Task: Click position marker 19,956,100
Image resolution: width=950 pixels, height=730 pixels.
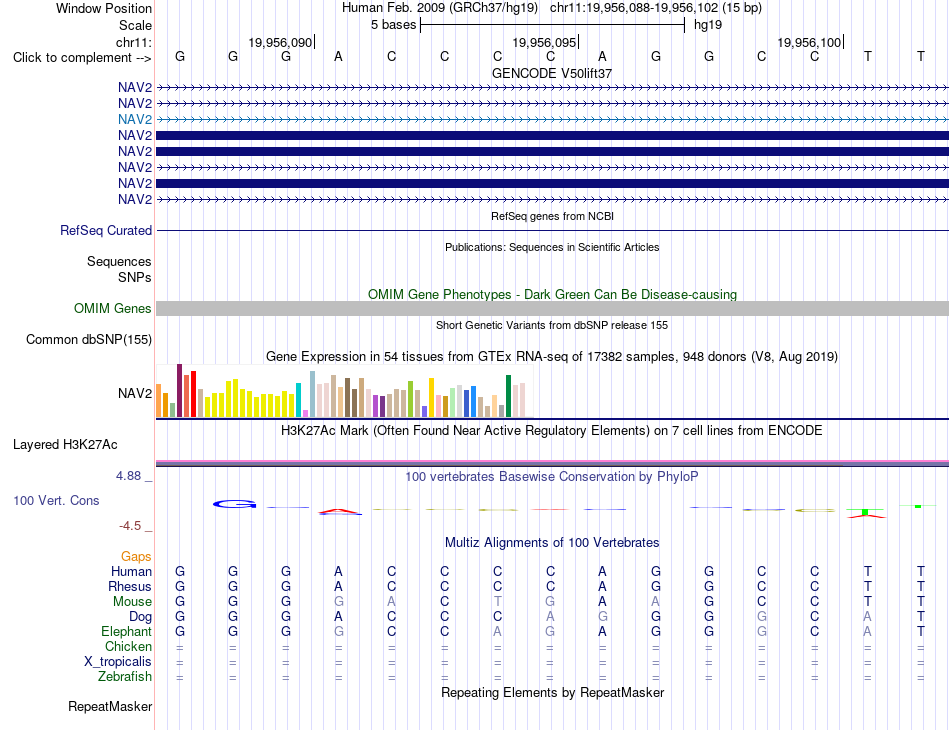Action: pos(809,42)
